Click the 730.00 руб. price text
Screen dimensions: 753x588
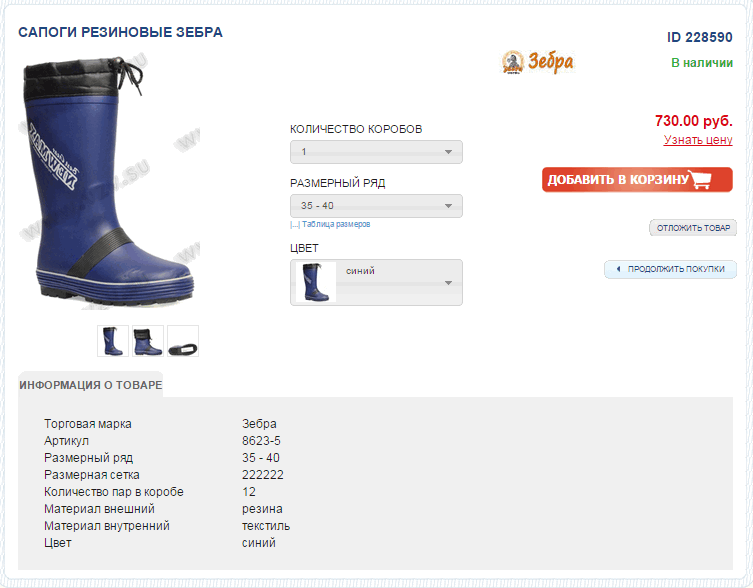693,121
